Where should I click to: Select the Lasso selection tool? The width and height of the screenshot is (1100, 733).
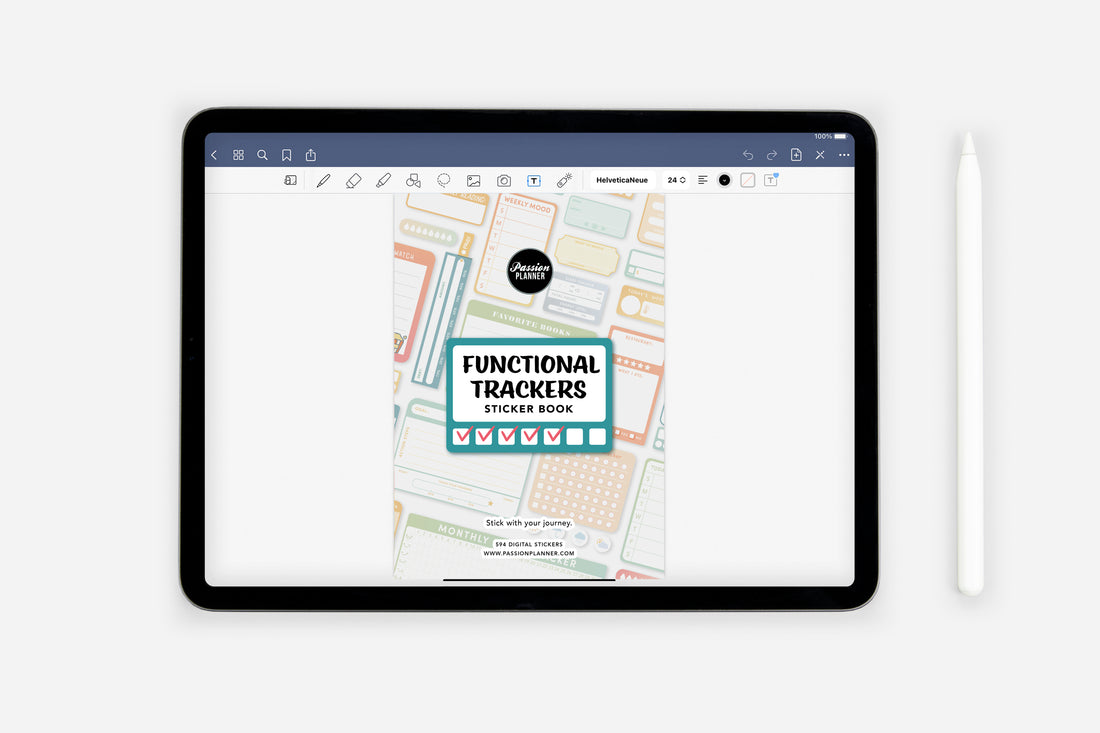tap(443, 180)
